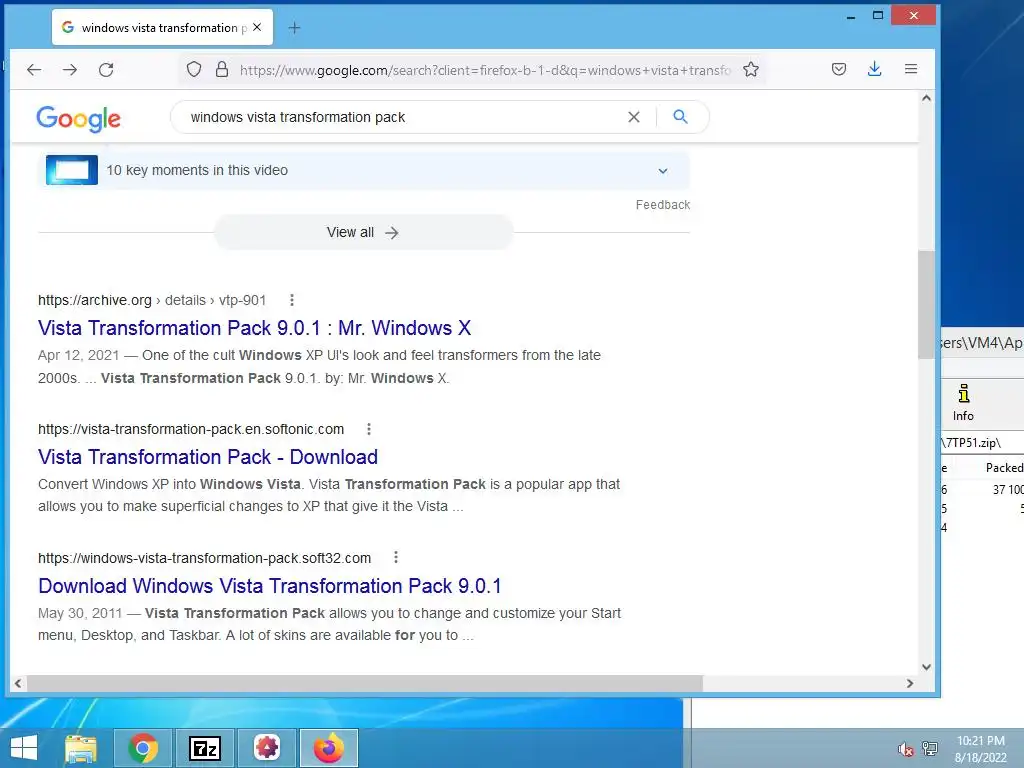Select the windows vista transformation tab
Screen dimensions: 1024x768
pyautogui.click(x=162, y=27)
